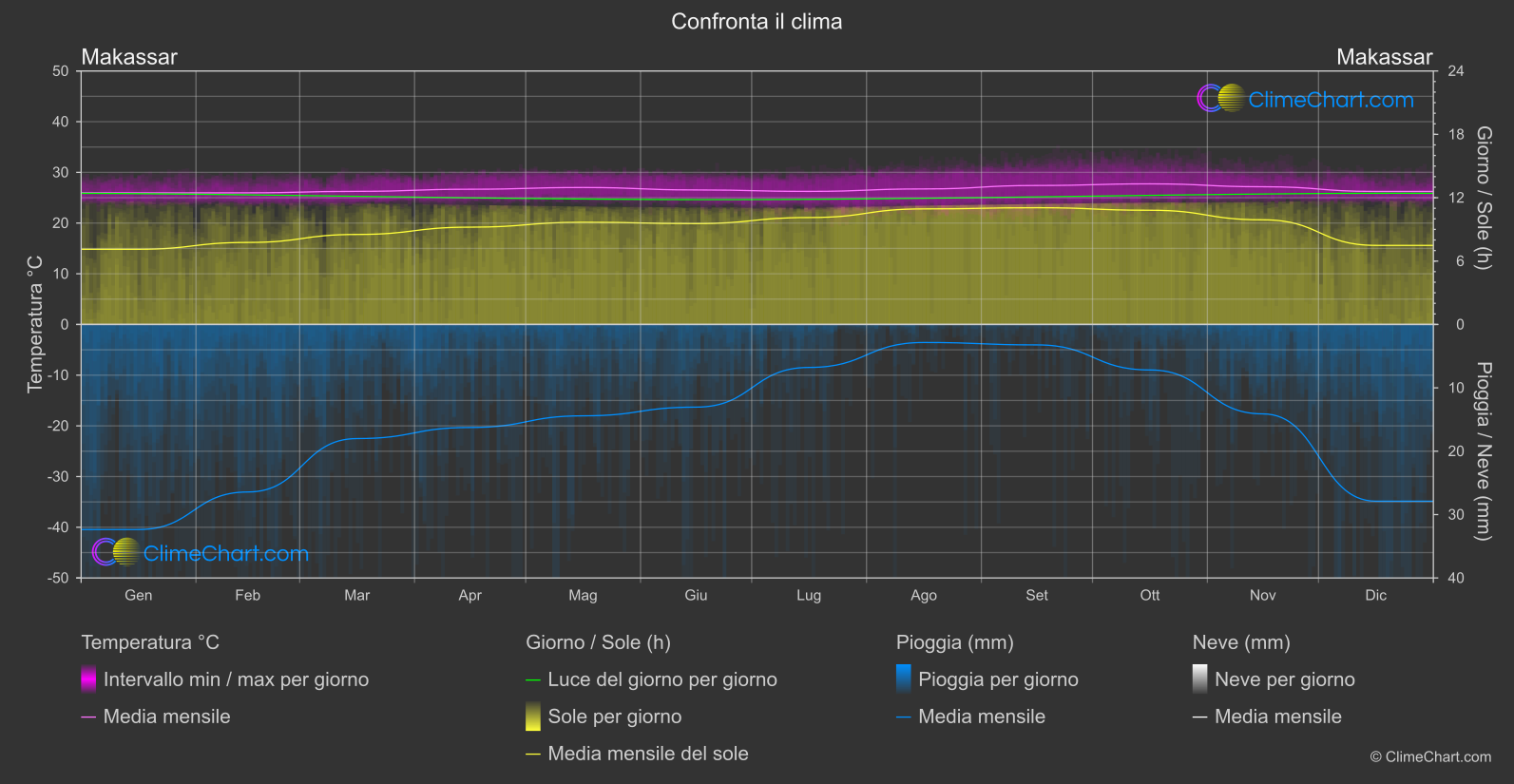Click the 'Giu' month label
The height and width of the screenshot is (784, 1514).
(696, 595)
